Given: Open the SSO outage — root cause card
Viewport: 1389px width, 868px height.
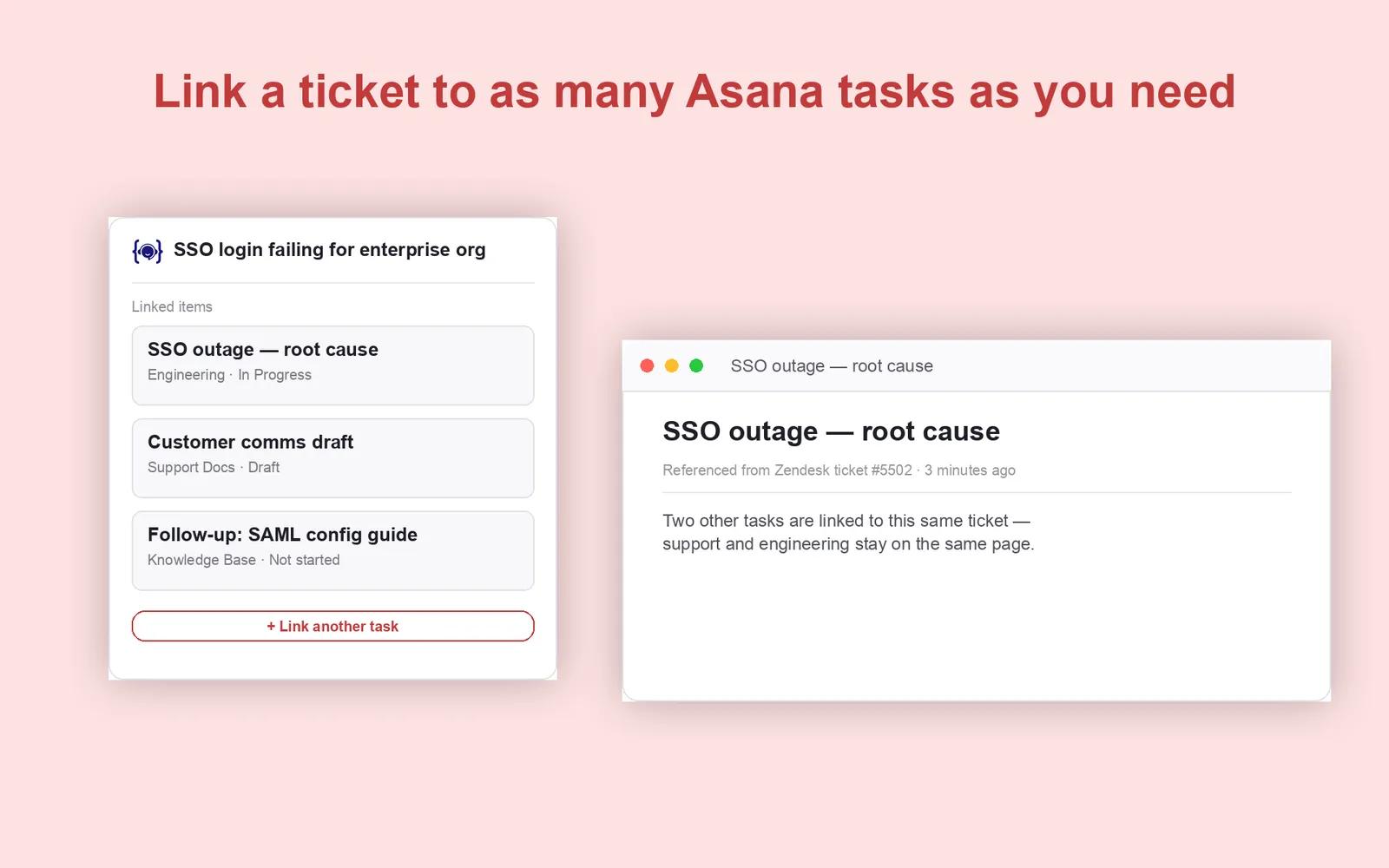Looking at the screenshot, I should [x=332, y=365].
